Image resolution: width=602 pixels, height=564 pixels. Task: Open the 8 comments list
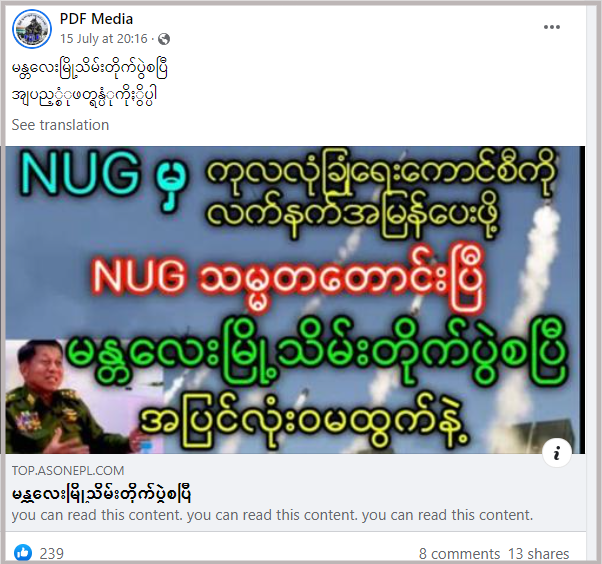(459, 554)
